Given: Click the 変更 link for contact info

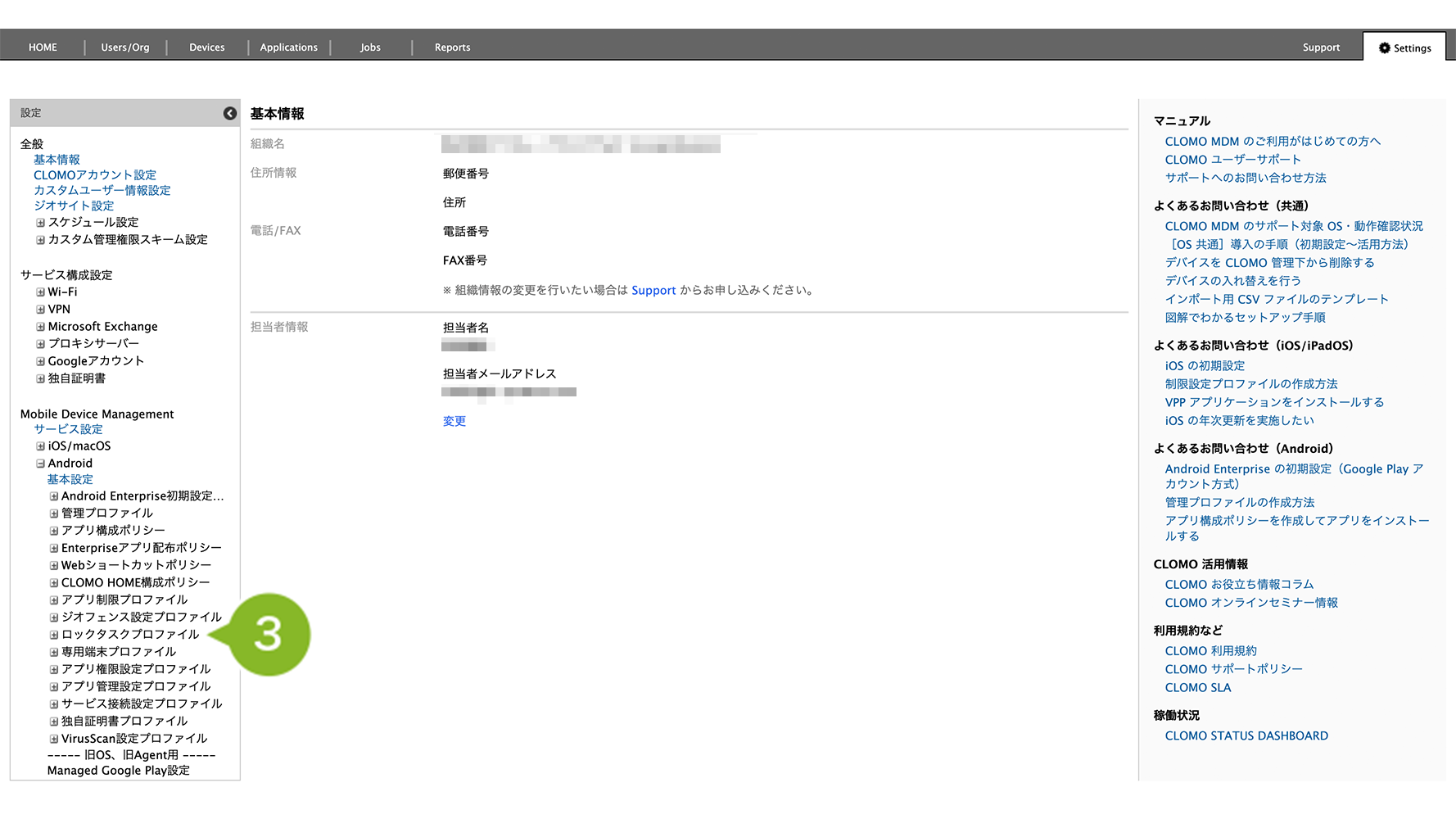Looking at the screenshot, I should pyautogui.click(x=454, y=421).
